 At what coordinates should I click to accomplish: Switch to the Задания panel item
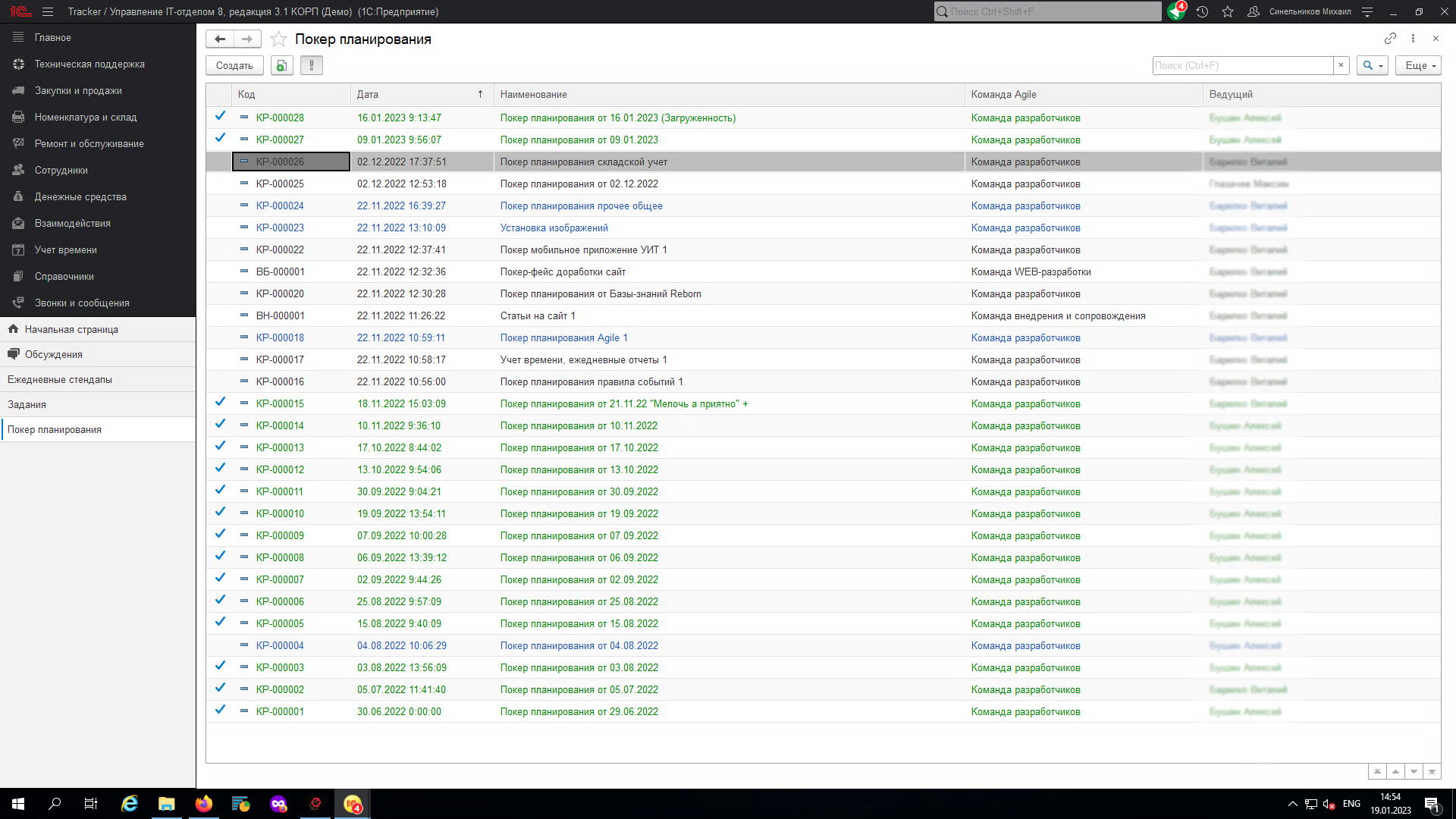coord(27,405)
